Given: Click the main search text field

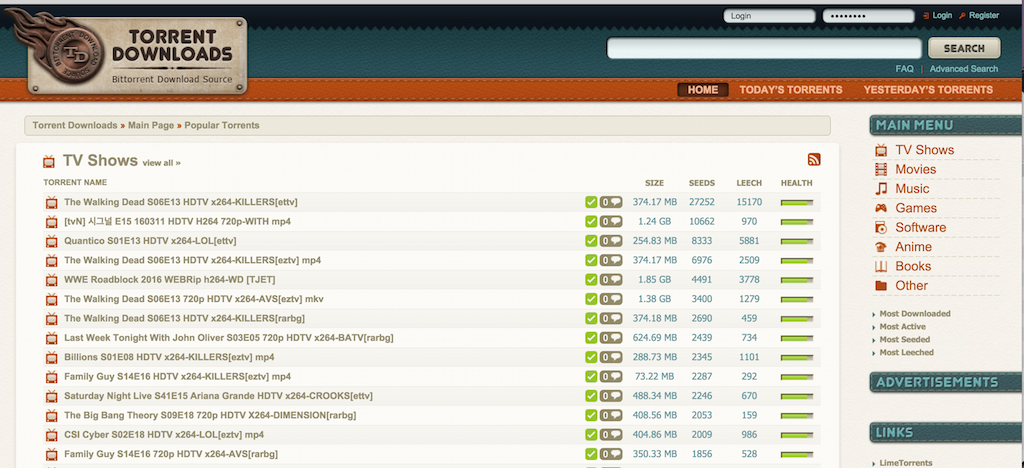Looking at the screenshot, I should tap(764, 48).
